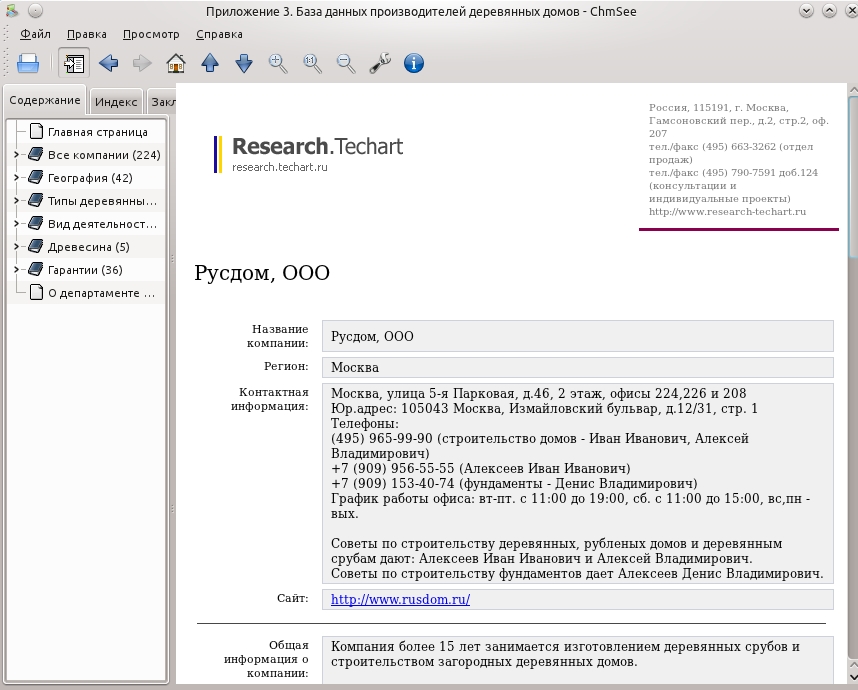
Task: Toggle the sidebar panel icon
Action: coord(74,63)
